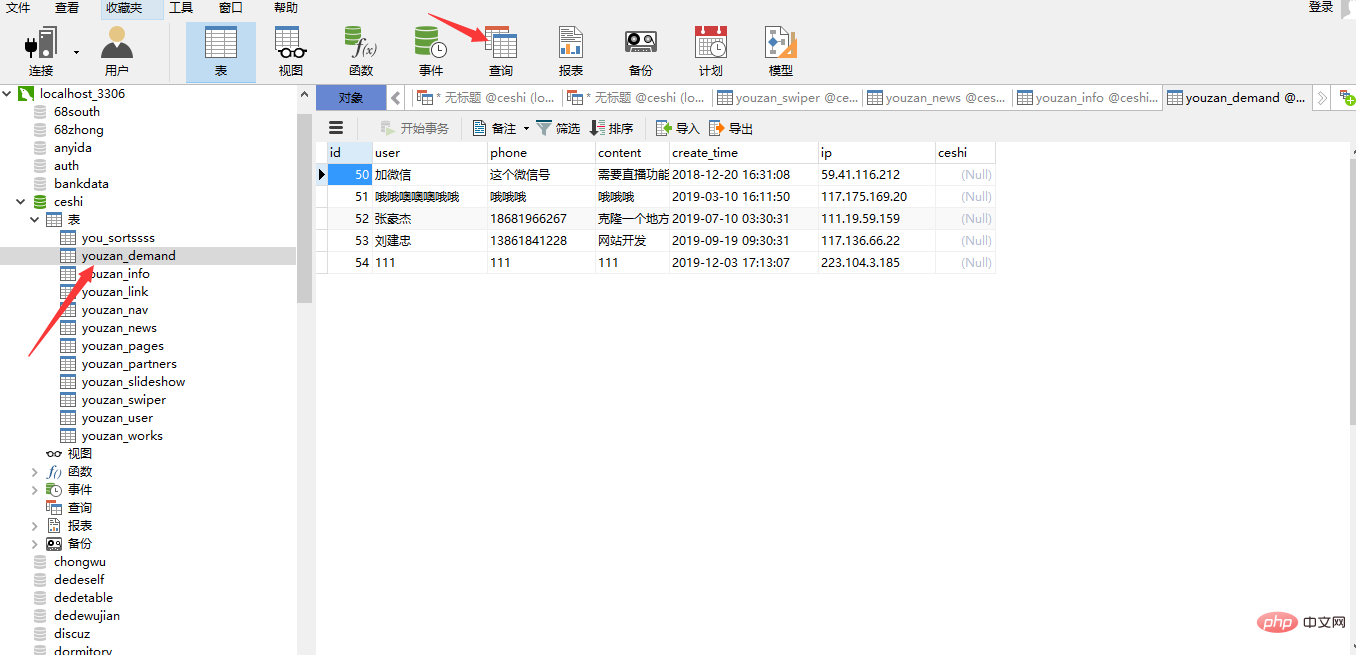Select the bankdata database in the tree
The width and height of the screenshot is (1356, 655).
pyautogui.click(x=81, y=184)
